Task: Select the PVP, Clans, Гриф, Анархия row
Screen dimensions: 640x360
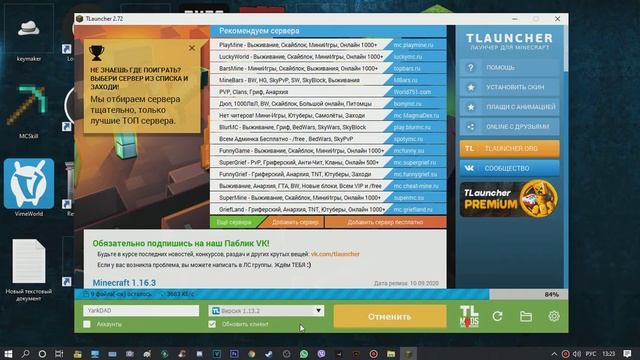Action: [x=328, y=92]
